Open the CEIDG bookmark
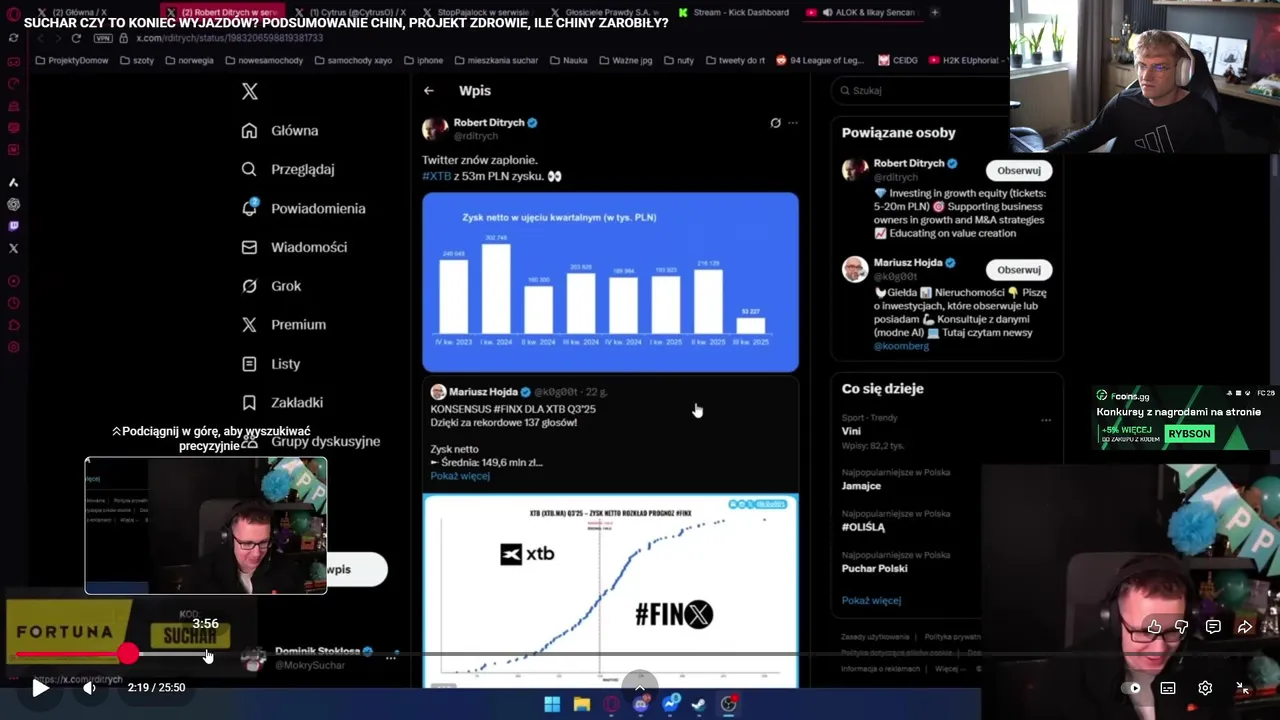The image size is (1280, 720). [898, 60]
